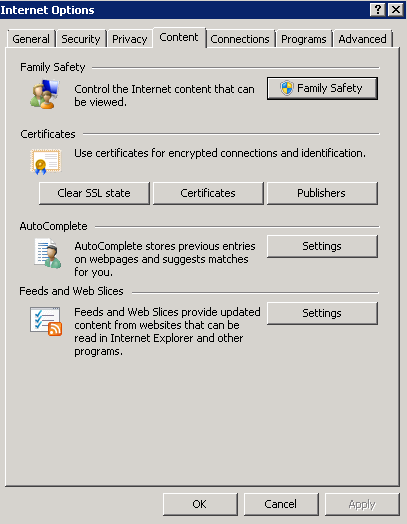
Task: Click the Feeds RSS checklist icon
Action: 46,321
